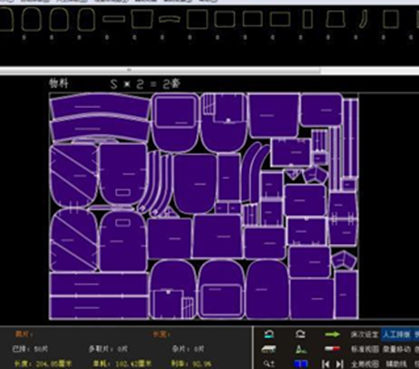Click the '多取片: 0片' status value
Screen dimensions: 419x369
pyautogui.click(x=108, y=349)
